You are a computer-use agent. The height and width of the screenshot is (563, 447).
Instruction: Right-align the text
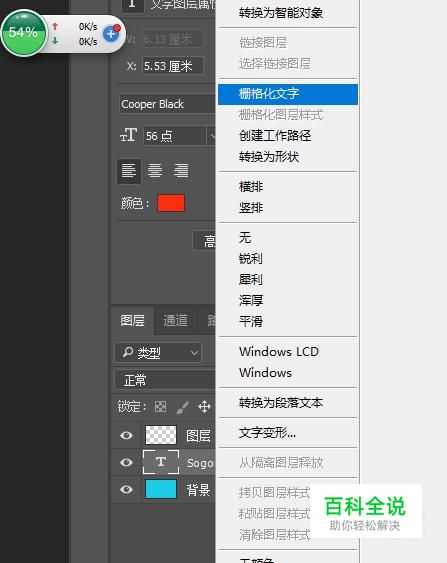pos(181,171)
